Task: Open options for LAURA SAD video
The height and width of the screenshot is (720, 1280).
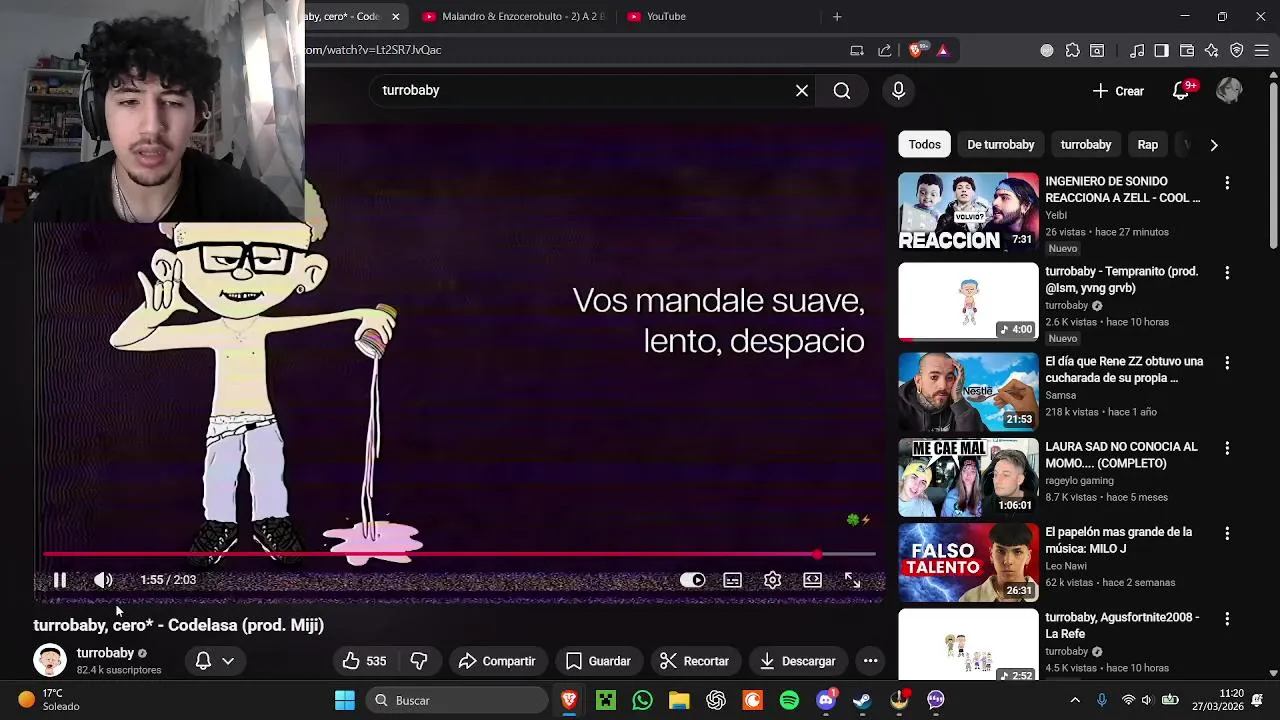Action: click(1227, 448)
